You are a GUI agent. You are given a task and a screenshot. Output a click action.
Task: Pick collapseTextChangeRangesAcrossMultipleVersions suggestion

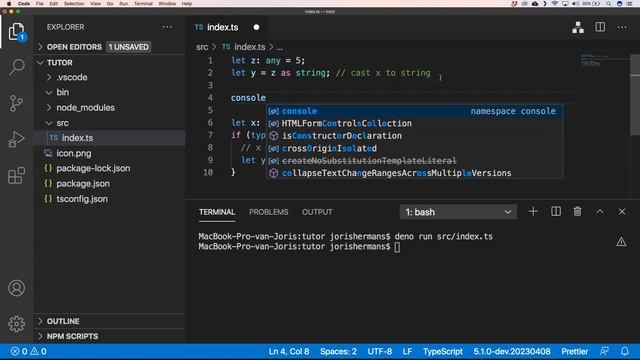tap(415, 173)
